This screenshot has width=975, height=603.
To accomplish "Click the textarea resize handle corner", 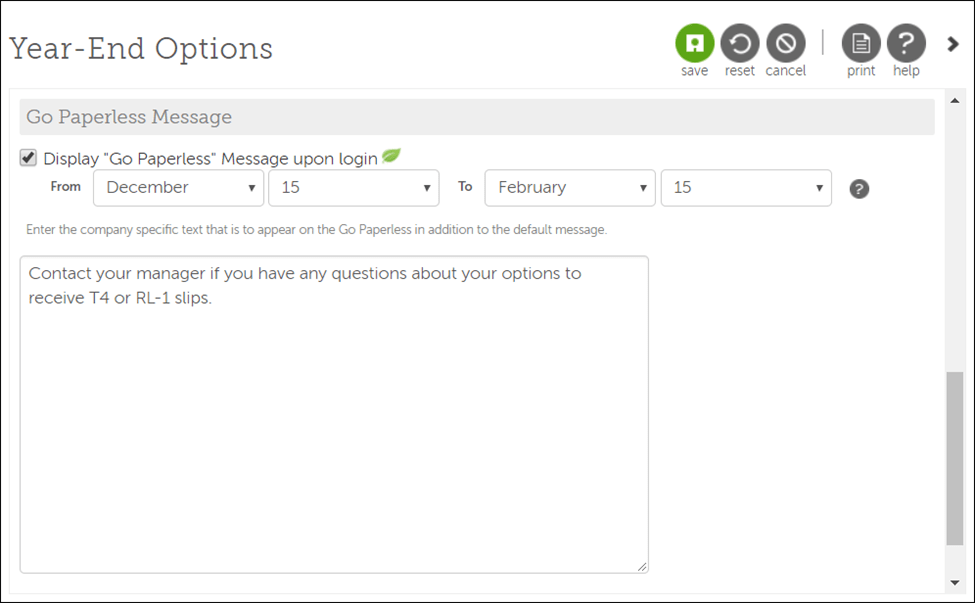I will click(x=641, y=565).
